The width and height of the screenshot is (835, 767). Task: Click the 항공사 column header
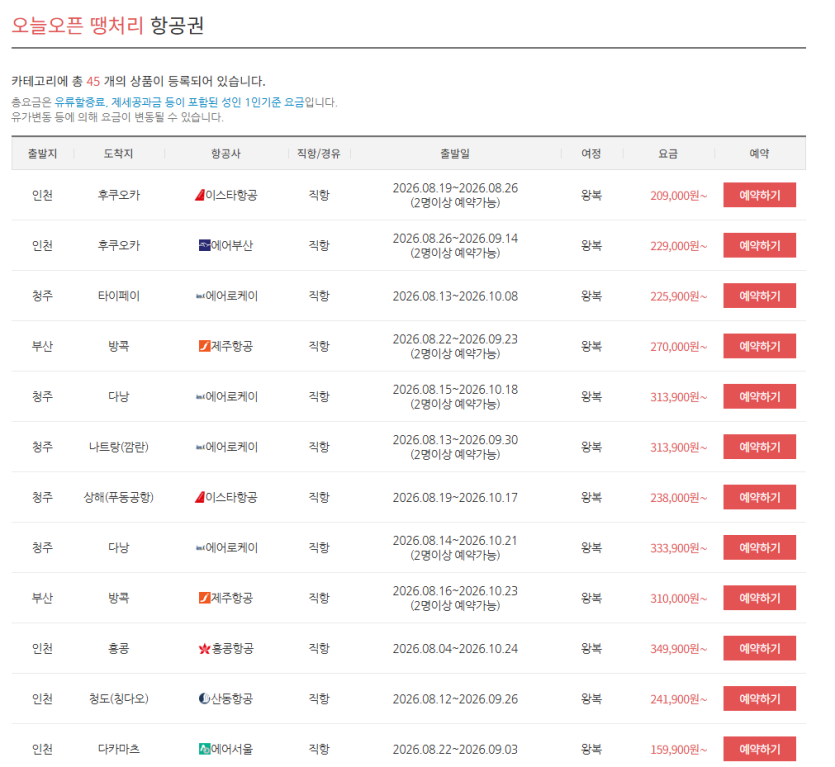point(226,153)
